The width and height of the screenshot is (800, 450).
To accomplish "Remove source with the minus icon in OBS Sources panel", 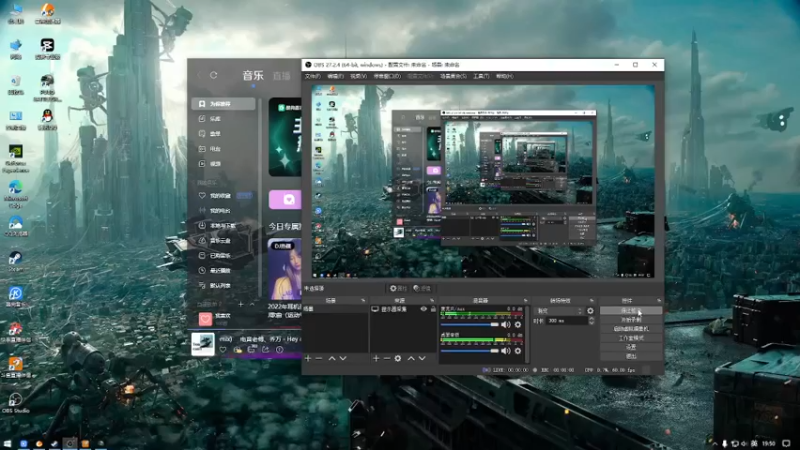I will [x=387, y=358].
